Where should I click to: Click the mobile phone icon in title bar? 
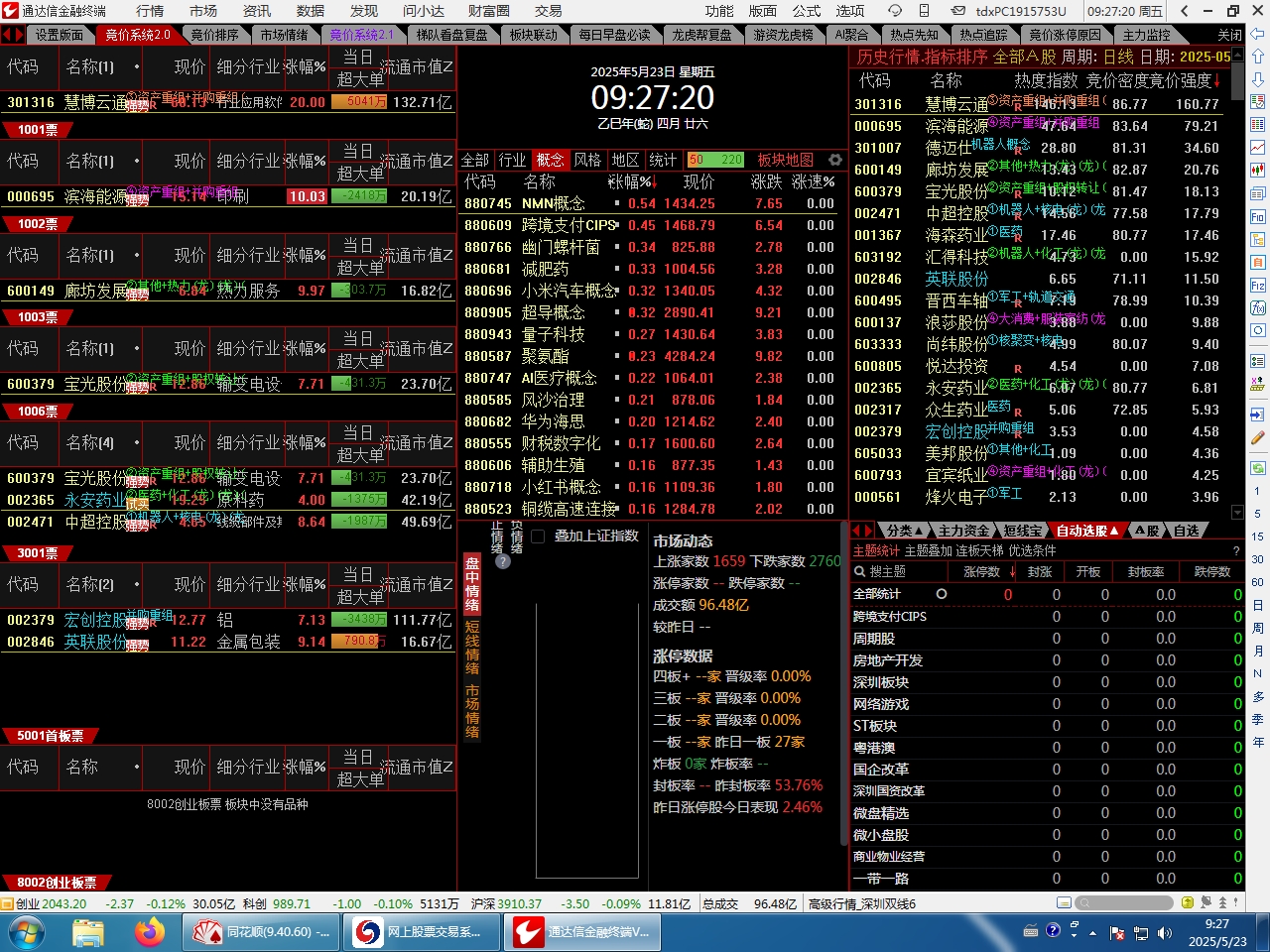point(924,11)
